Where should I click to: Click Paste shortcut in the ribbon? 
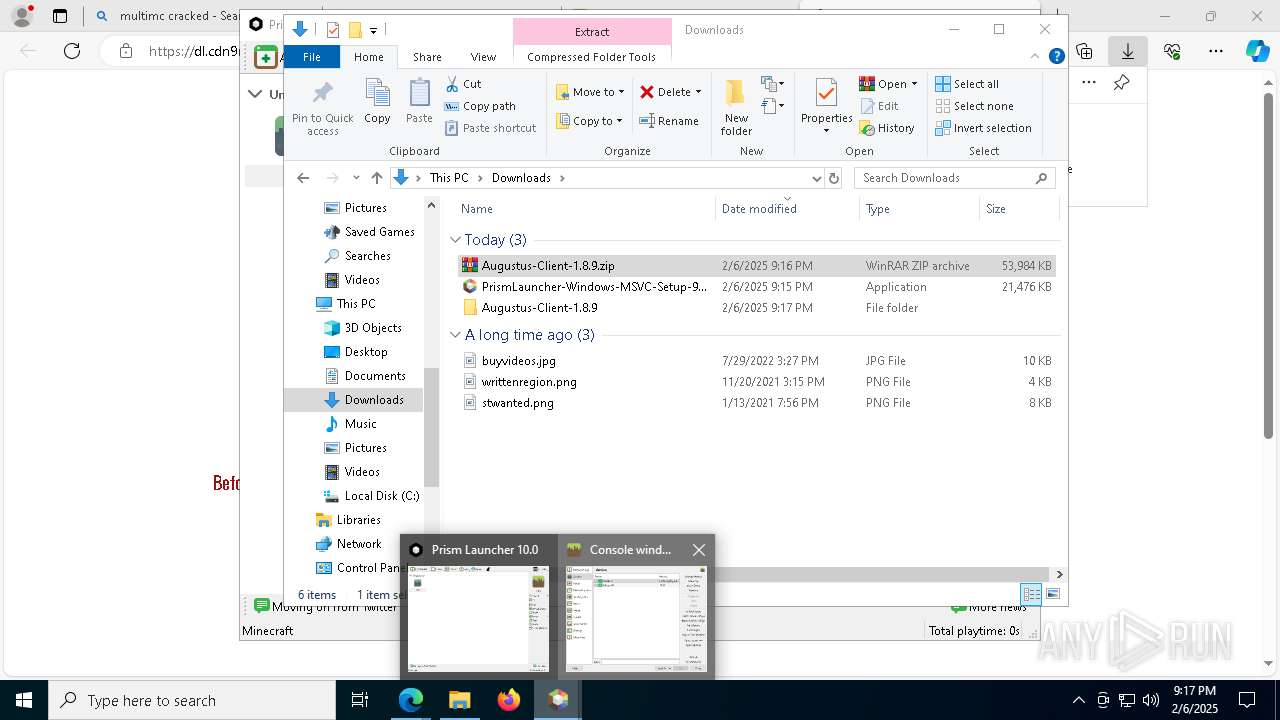point(490,128)
